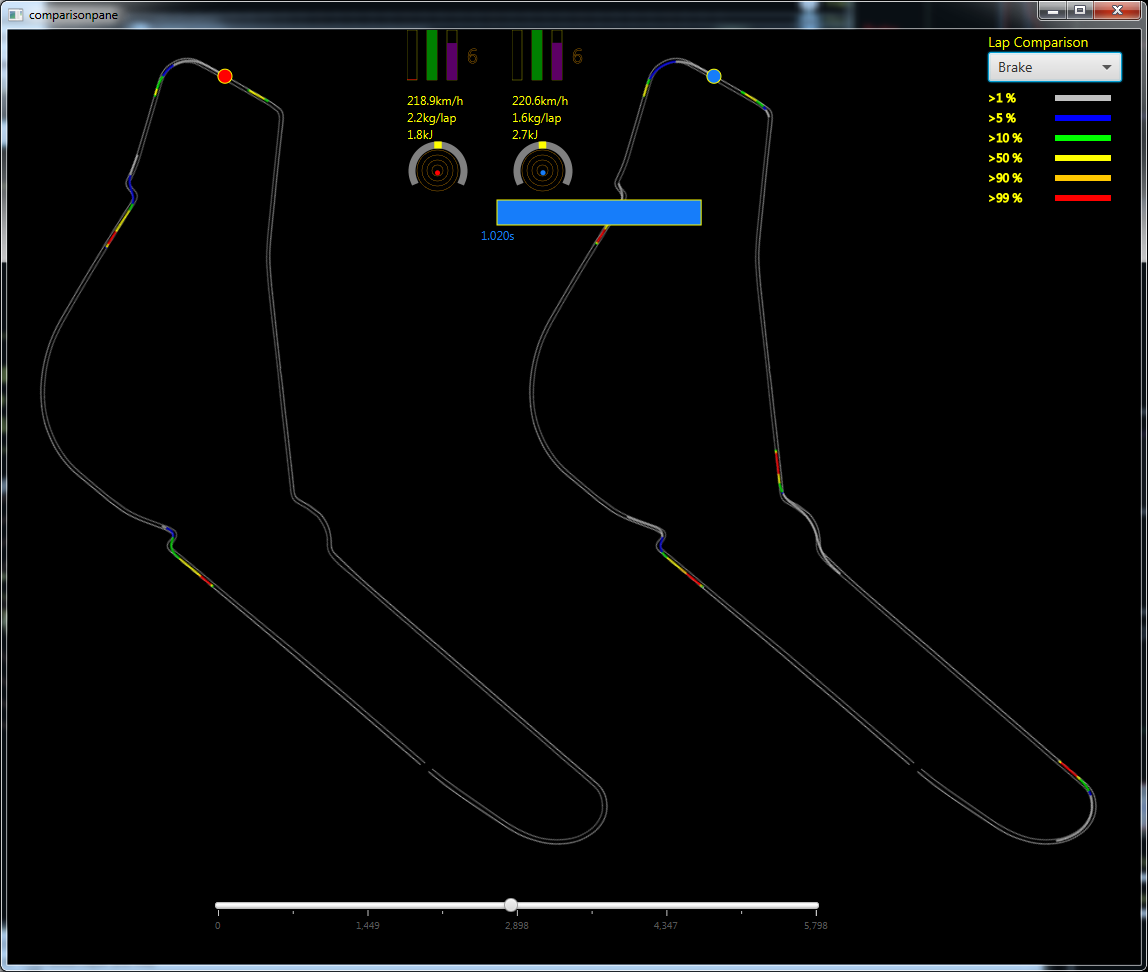This screenshot has height=972, width=1148.
Task: Click the lap position slider thumb
Action: 511,905
